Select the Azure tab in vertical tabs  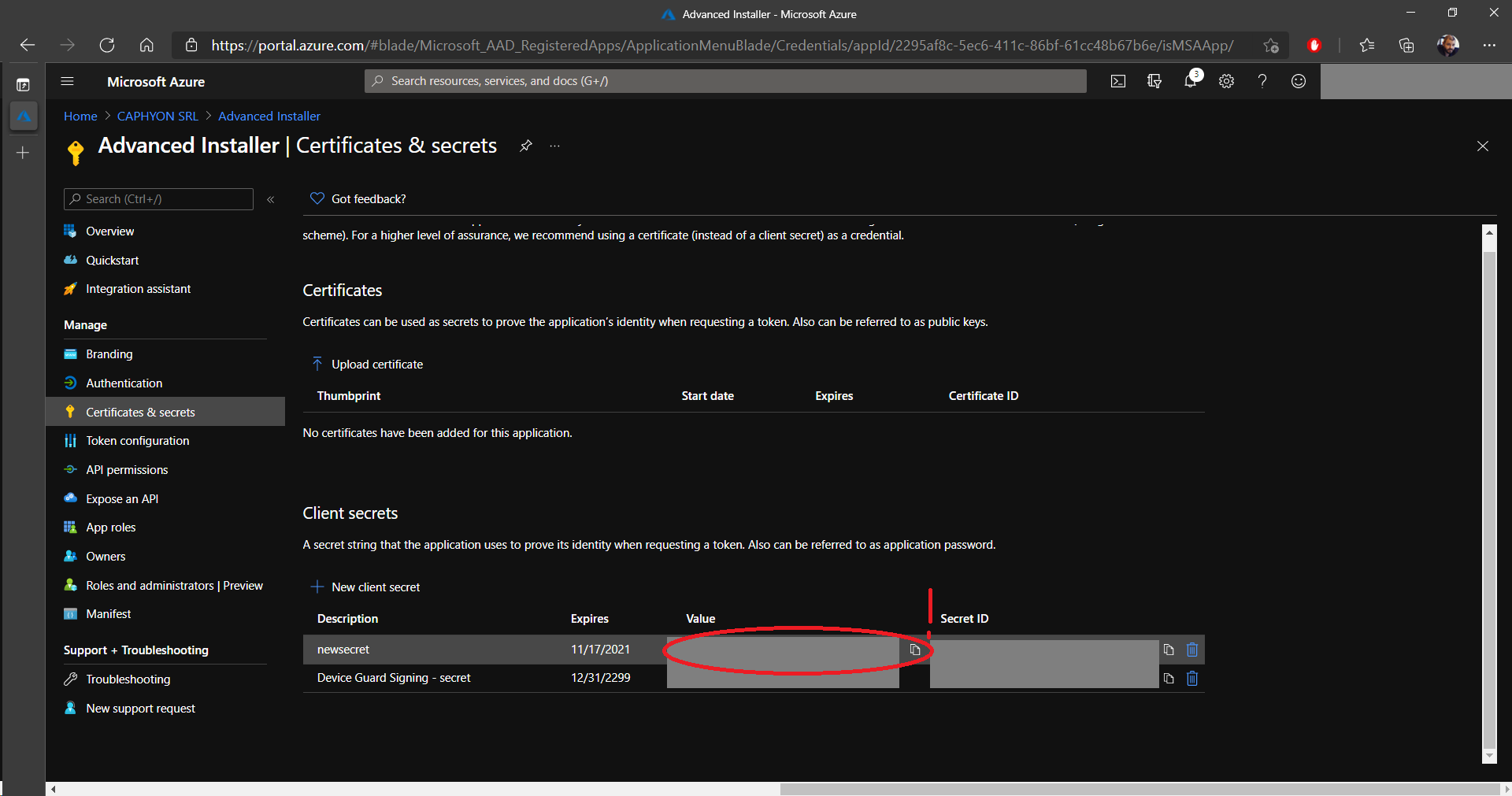[x=24, y=117]
